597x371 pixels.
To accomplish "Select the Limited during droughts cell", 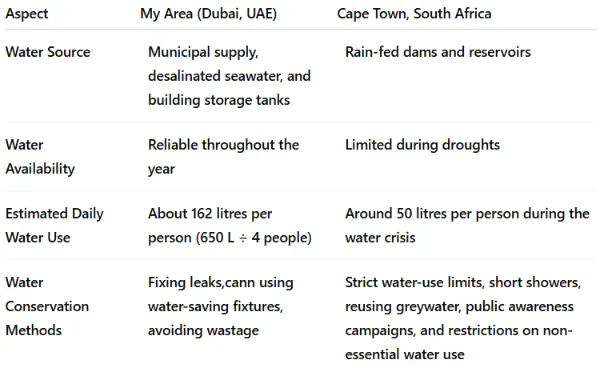I will (422, 145).
